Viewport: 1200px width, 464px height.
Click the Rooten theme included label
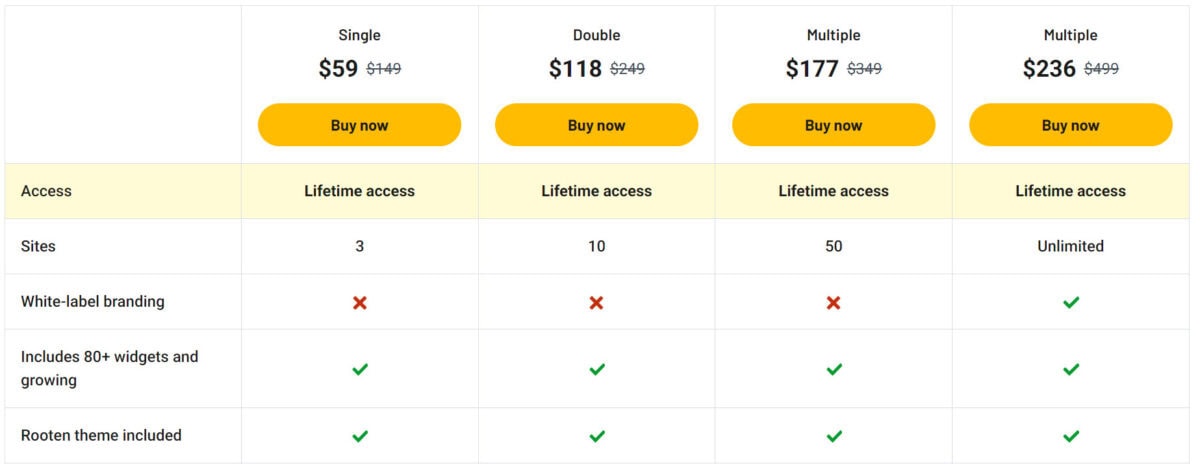[x=101, y=435]
